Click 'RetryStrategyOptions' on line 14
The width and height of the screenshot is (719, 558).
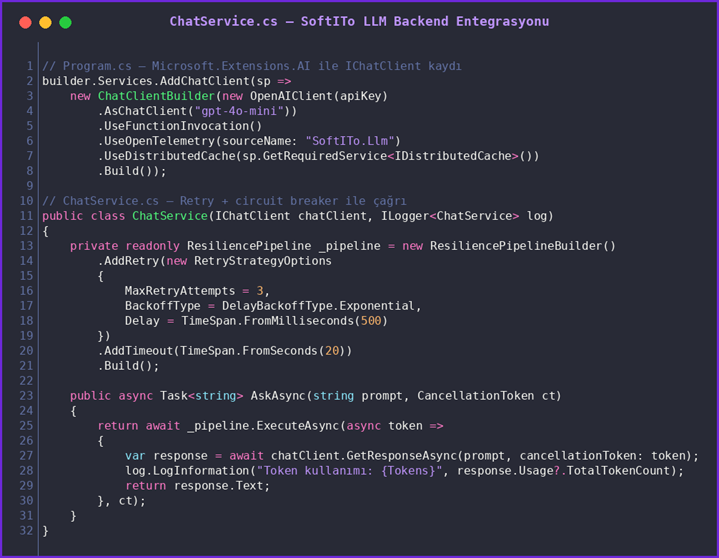[x=263, y=261]
